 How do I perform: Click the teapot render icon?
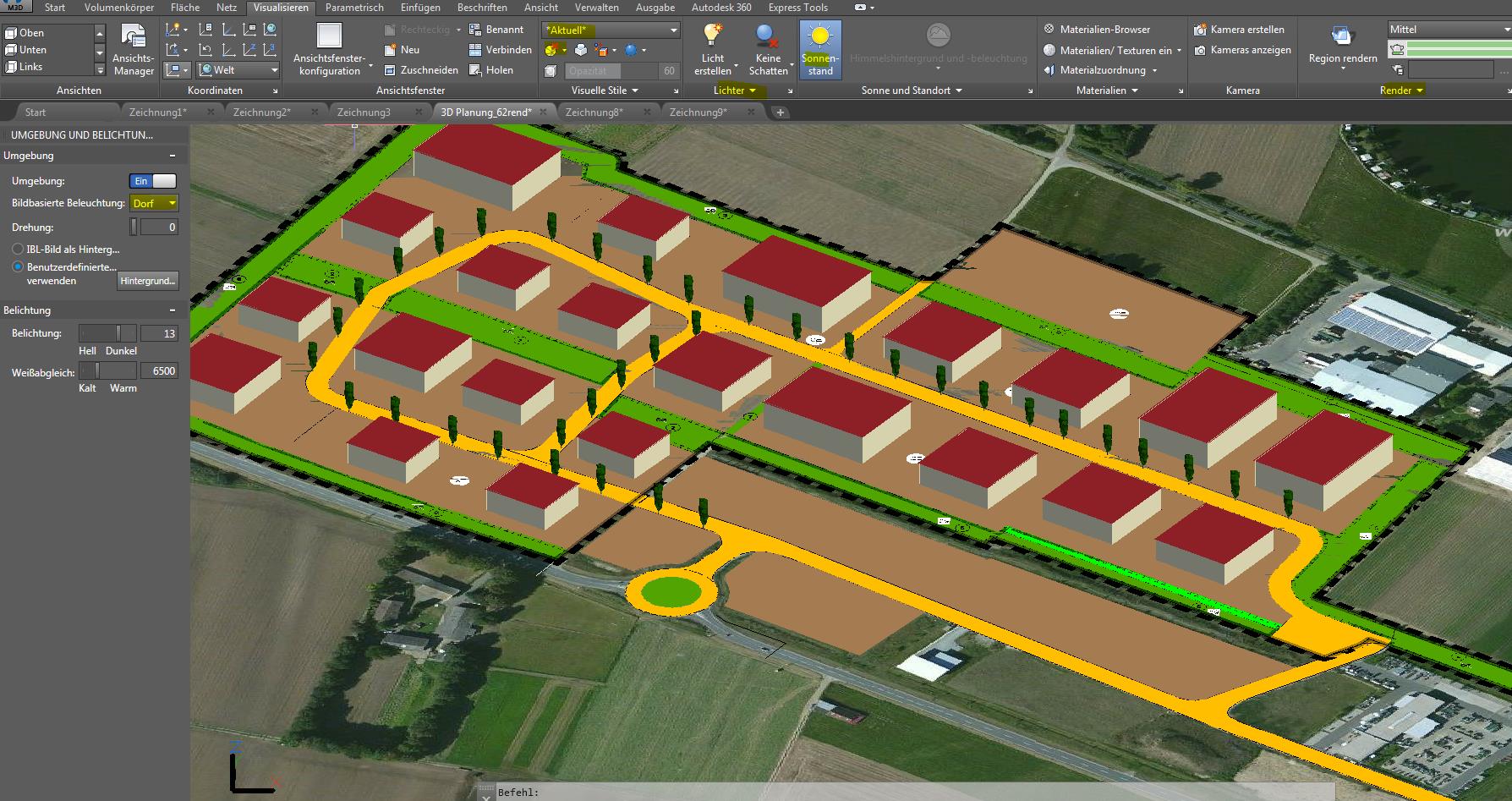pos(1397,50)
